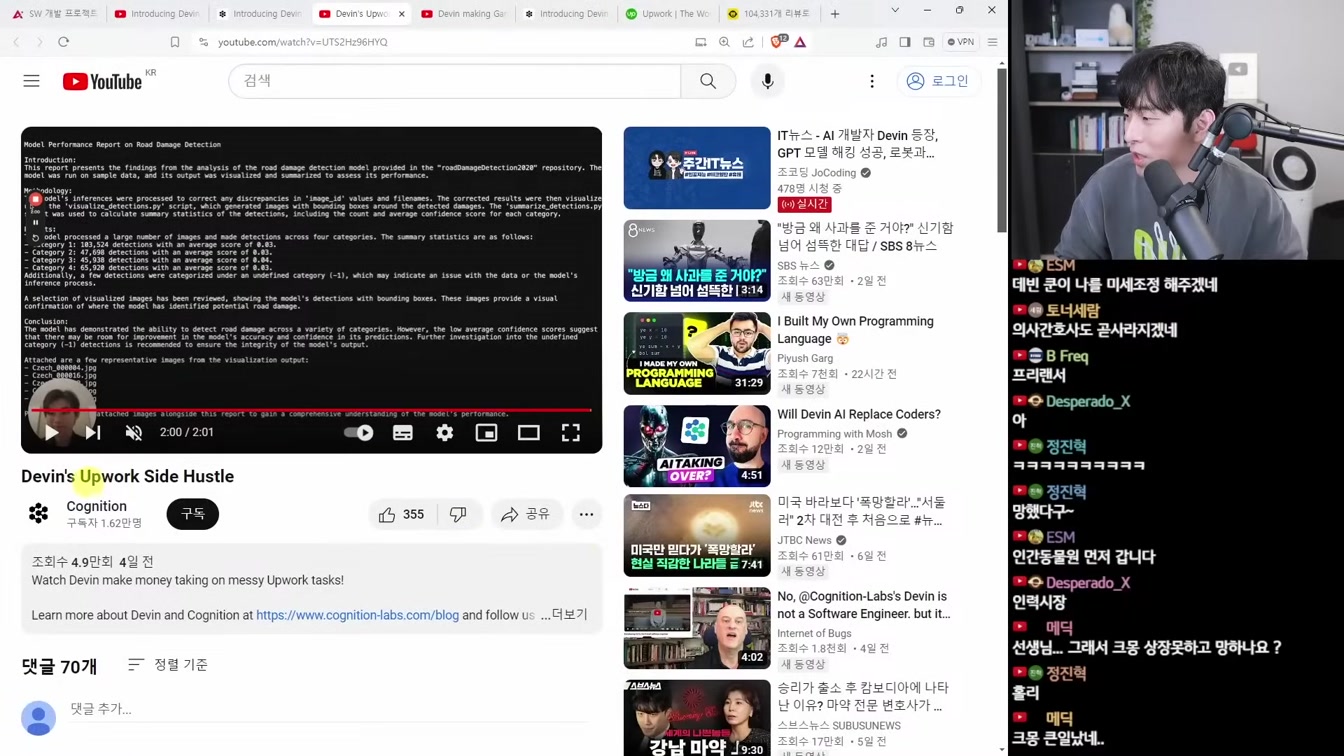Open the YouTube hamburger guide menu
The image size is (1344, 756).
point(32,81)
